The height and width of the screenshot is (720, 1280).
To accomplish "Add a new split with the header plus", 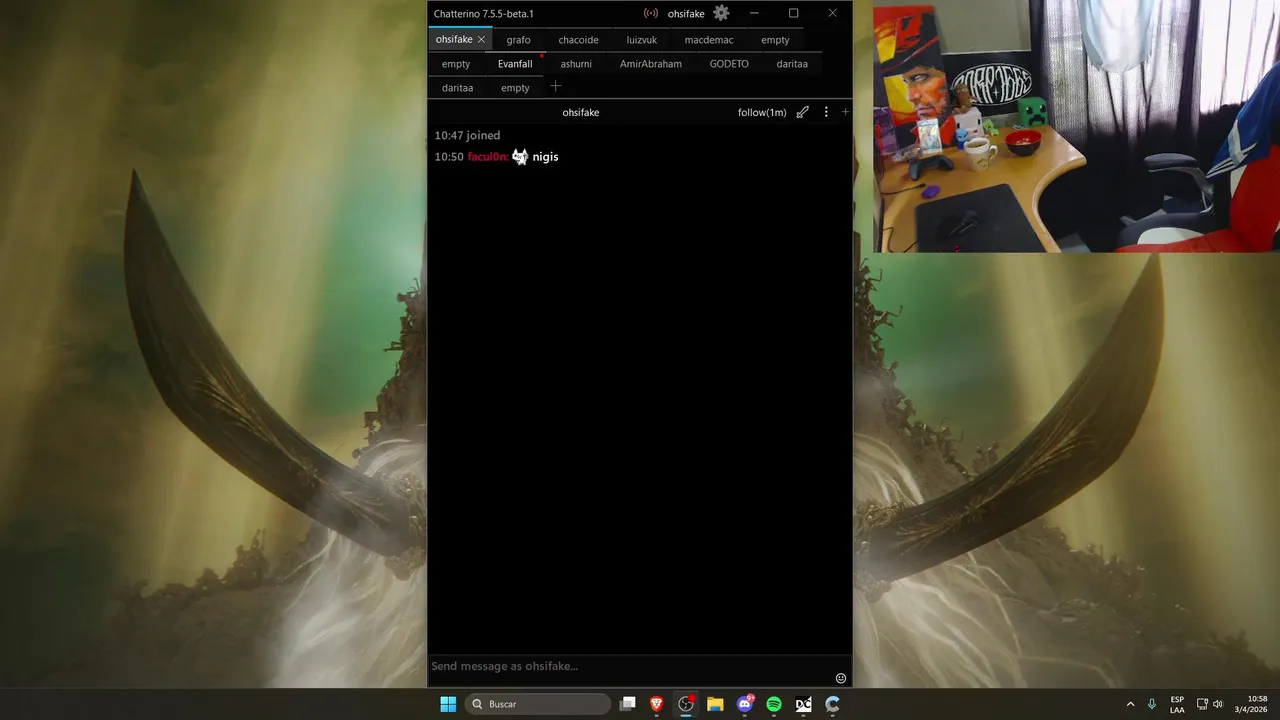I will [845, 112].
